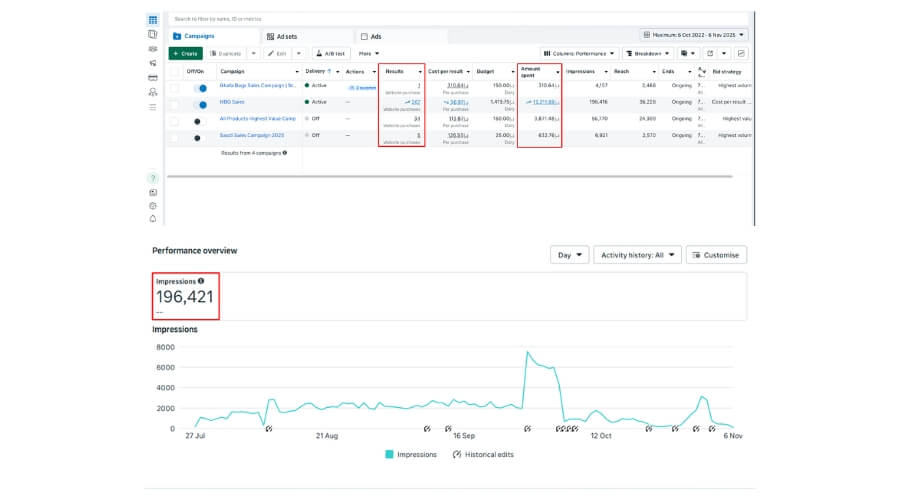Click the green Create button
Viewport: 900px width, 500px height.
coord(185,53)
